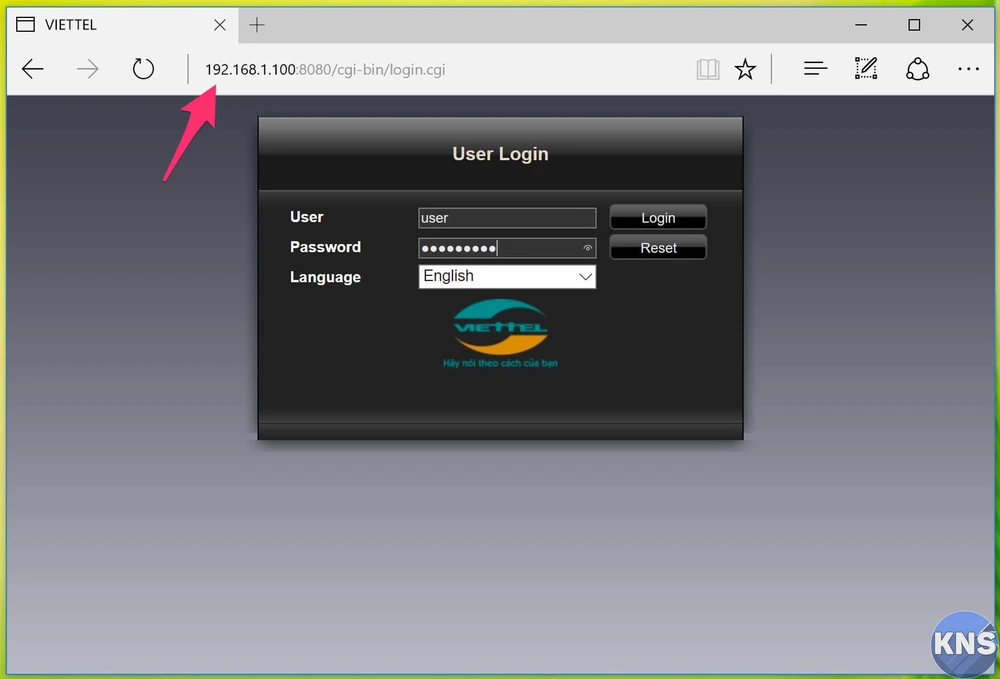The height and width of the screenshot is (679, 1000).
Task: Open the Make a Web Note tool
Action: [x=866, y=69]
